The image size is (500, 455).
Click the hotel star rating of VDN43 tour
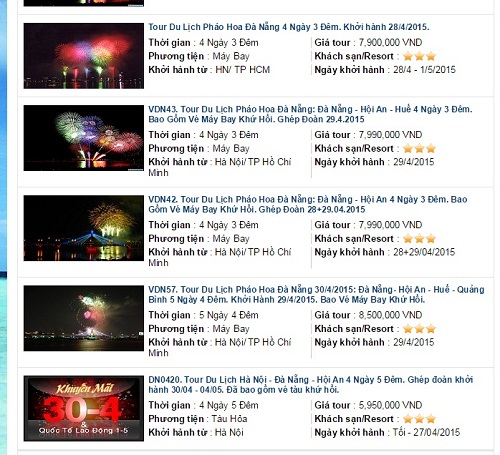419,148
